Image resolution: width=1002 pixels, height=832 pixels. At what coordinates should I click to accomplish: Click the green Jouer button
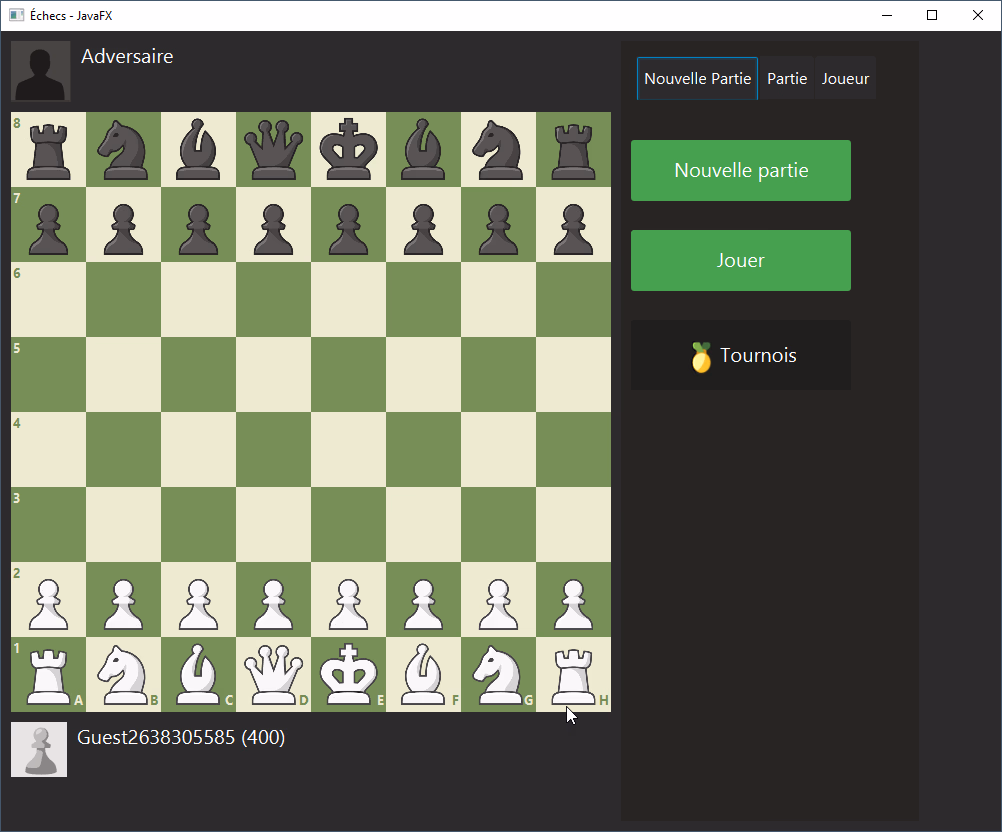click(x=740, y=261)
